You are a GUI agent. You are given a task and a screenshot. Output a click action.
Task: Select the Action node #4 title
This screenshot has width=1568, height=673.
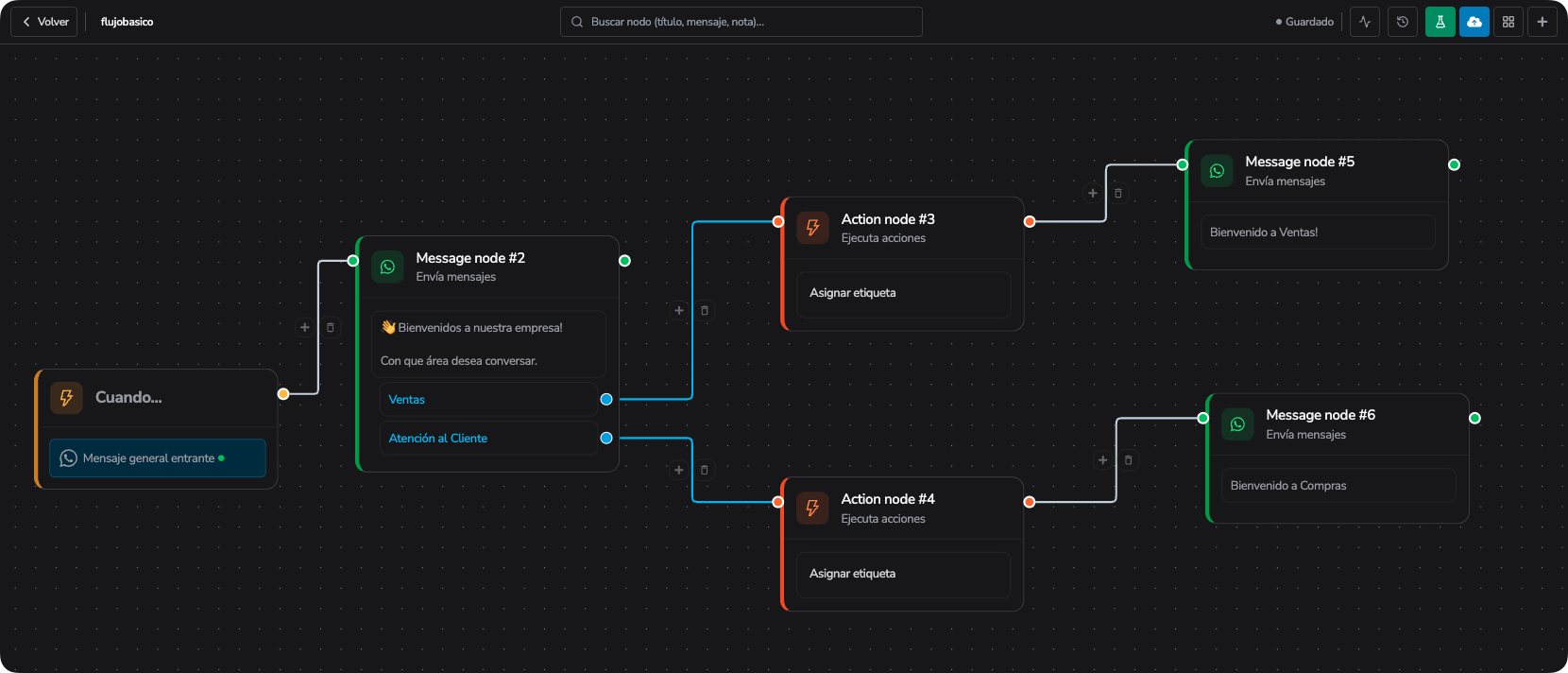tap(888, 499)
